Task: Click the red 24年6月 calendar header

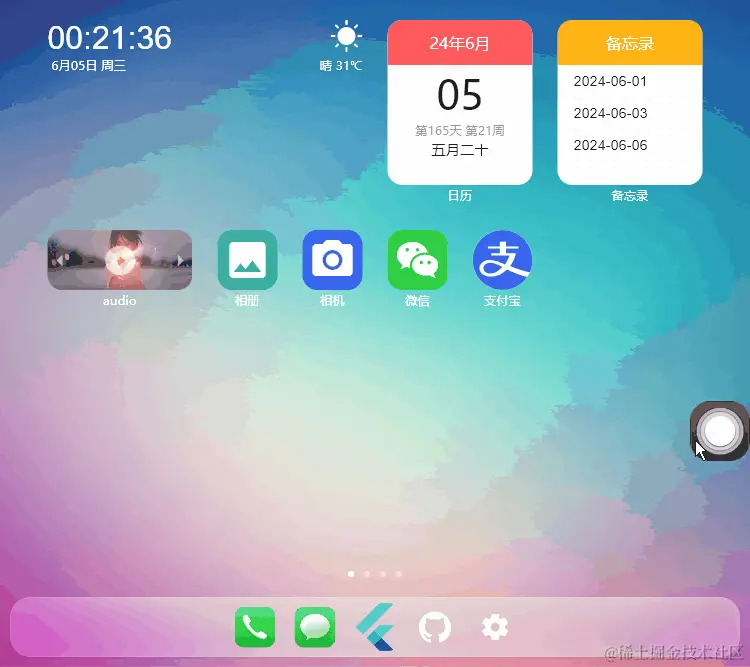Action: pos(460,43)
